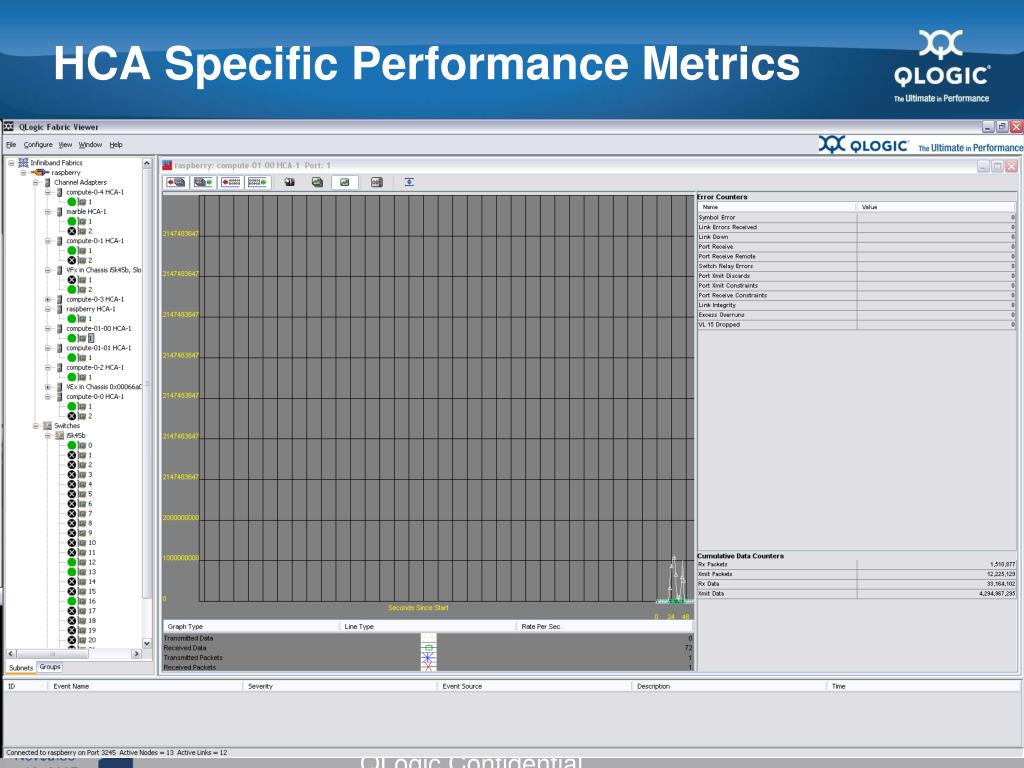Click the Severity column header

click(340, 686)
